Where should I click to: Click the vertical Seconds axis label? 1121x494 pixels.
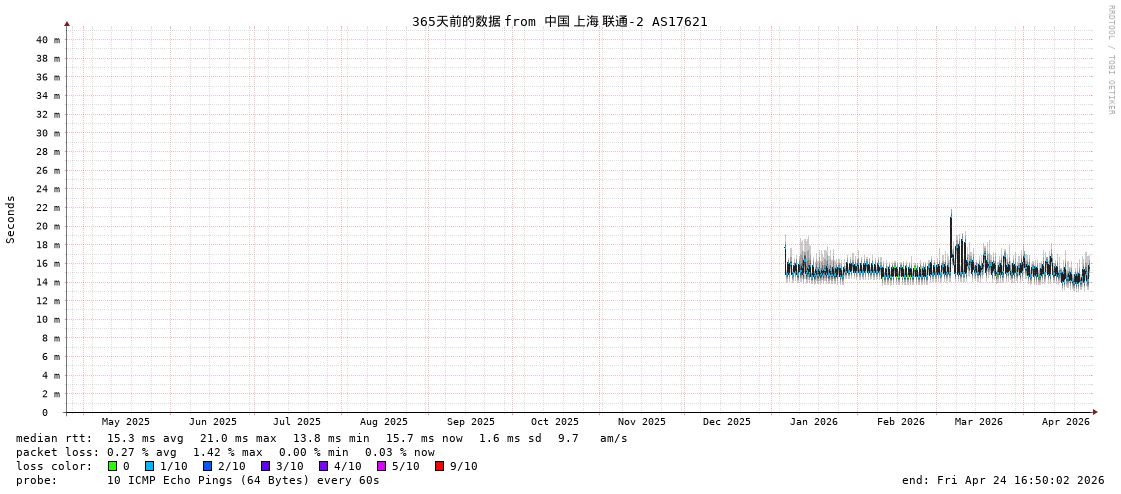click(x=11, y=219)
